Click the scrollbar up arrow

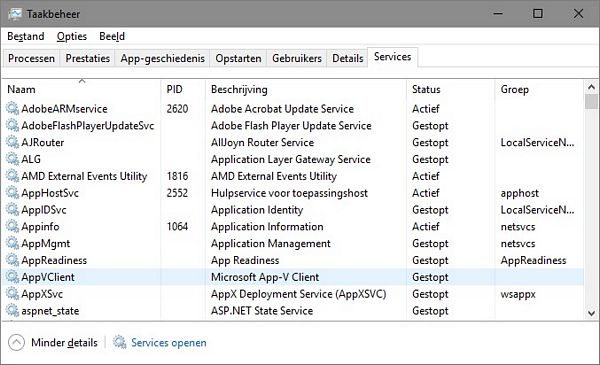pyautogui.click(x=591, y=87)
